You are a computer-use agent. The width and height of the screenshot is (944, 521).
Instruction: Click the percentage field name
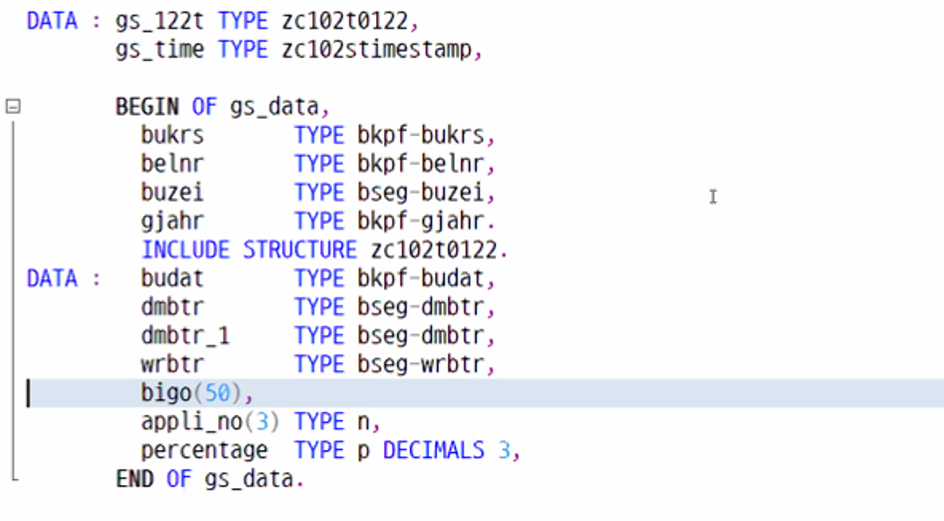pyautogui.click(x=204, y=451)
